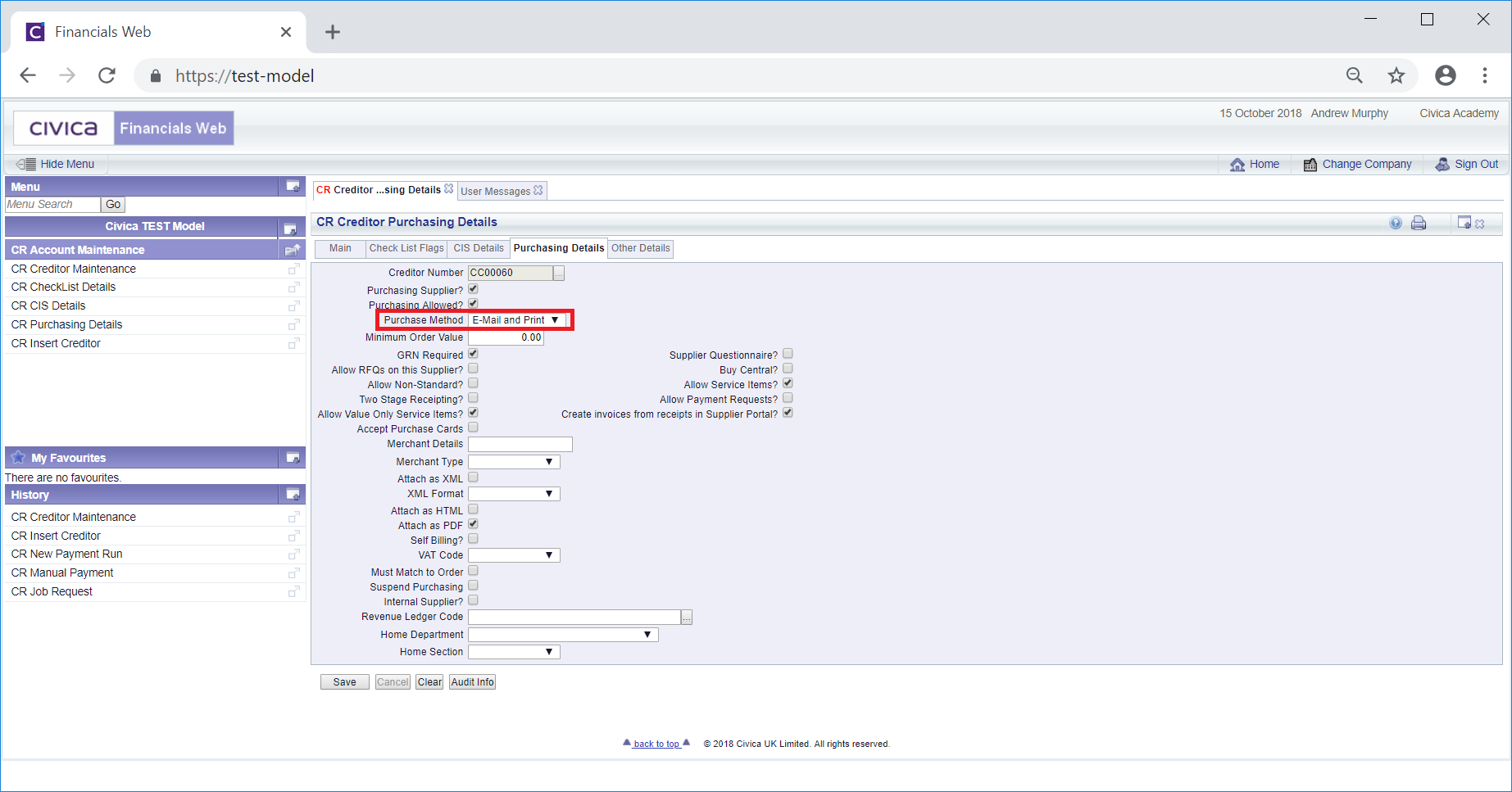This screenshot has width=1512, height=792.
Task: Click the menu search Go button
Action: [x=113, y=205]
